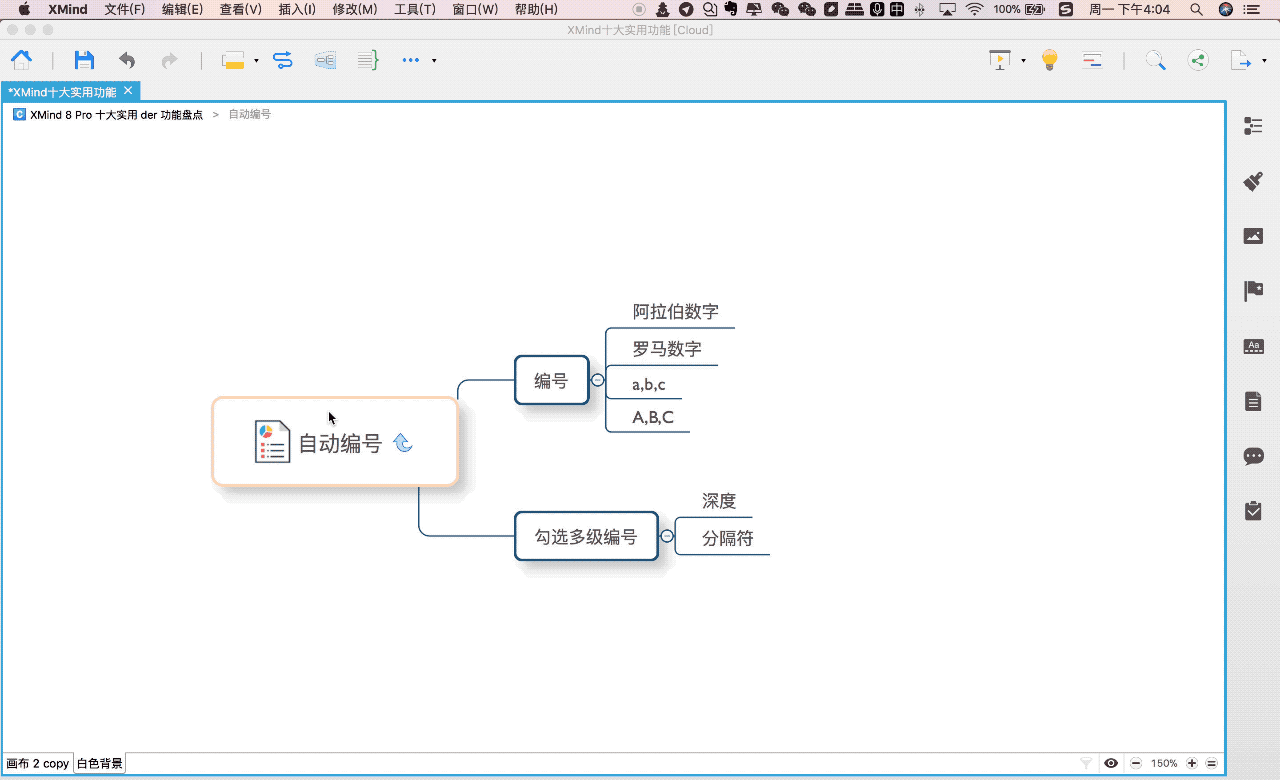Insert a Summary using the toolbar icon
This screenshot has height=780, width=1280.
(x=367, y=60)
